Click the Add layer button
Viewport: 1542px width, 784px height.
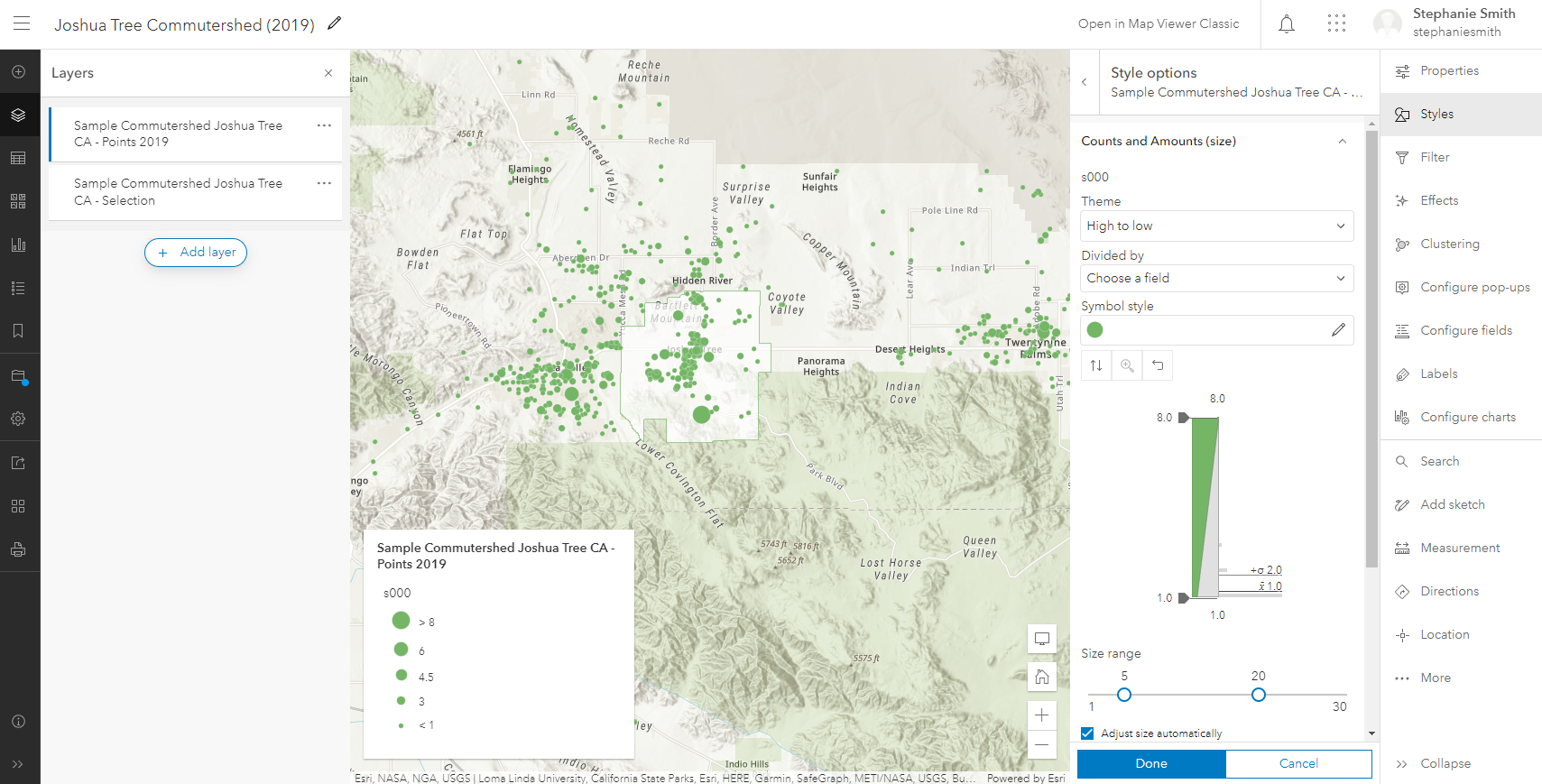pyautogui.click(x=196, y=253)
